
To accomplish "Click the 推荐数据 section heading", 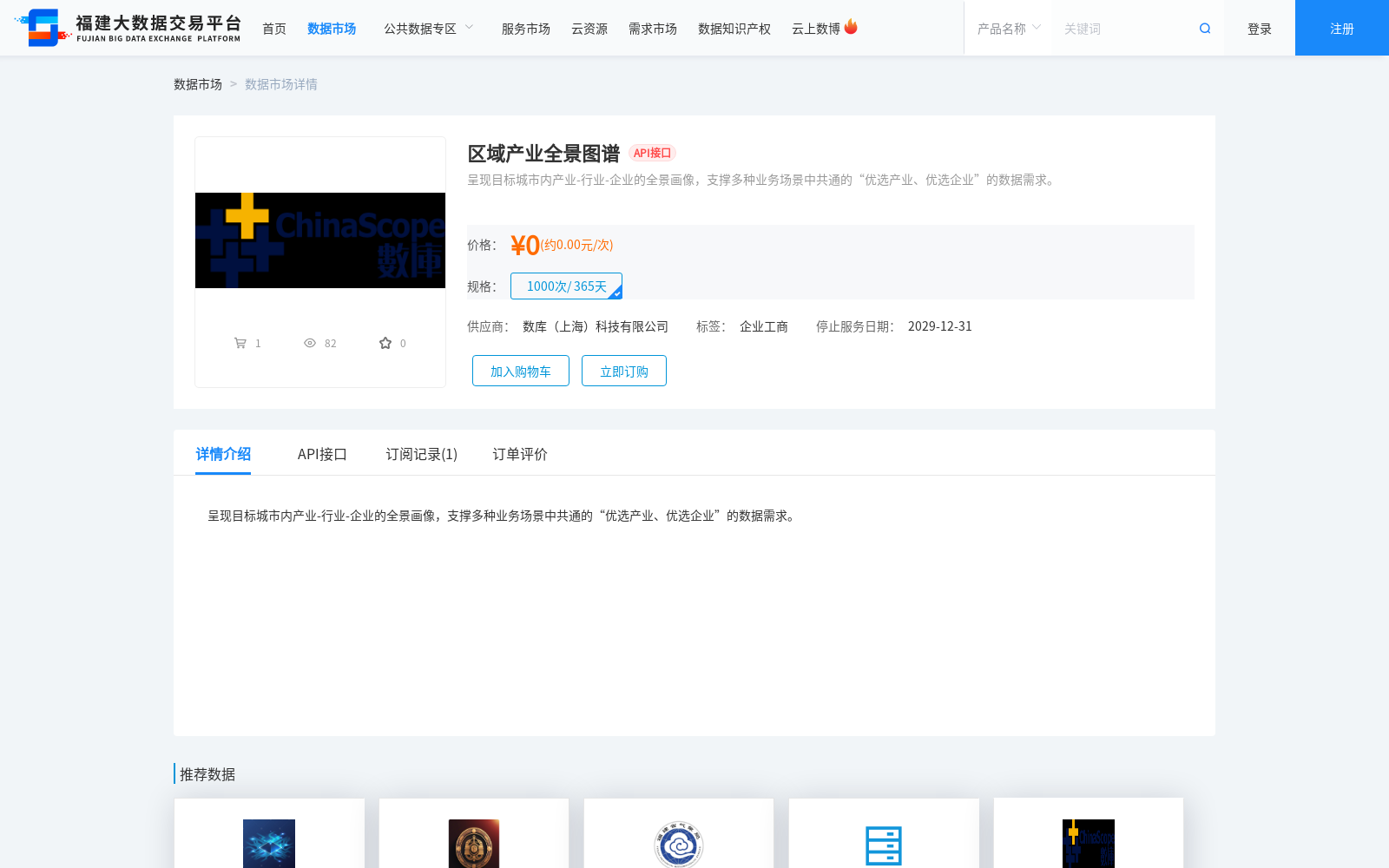I will pyautogui.click(x=207, y=774).
